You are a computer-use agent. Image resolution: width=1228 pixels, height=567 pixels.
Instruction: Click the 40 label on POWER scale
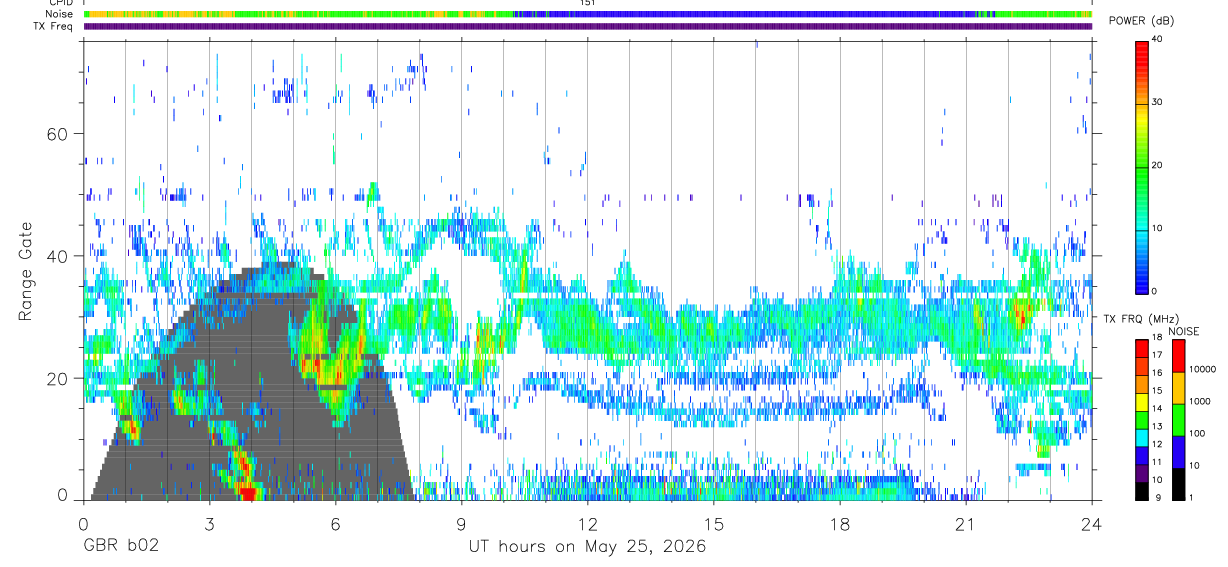point(1159,39)
